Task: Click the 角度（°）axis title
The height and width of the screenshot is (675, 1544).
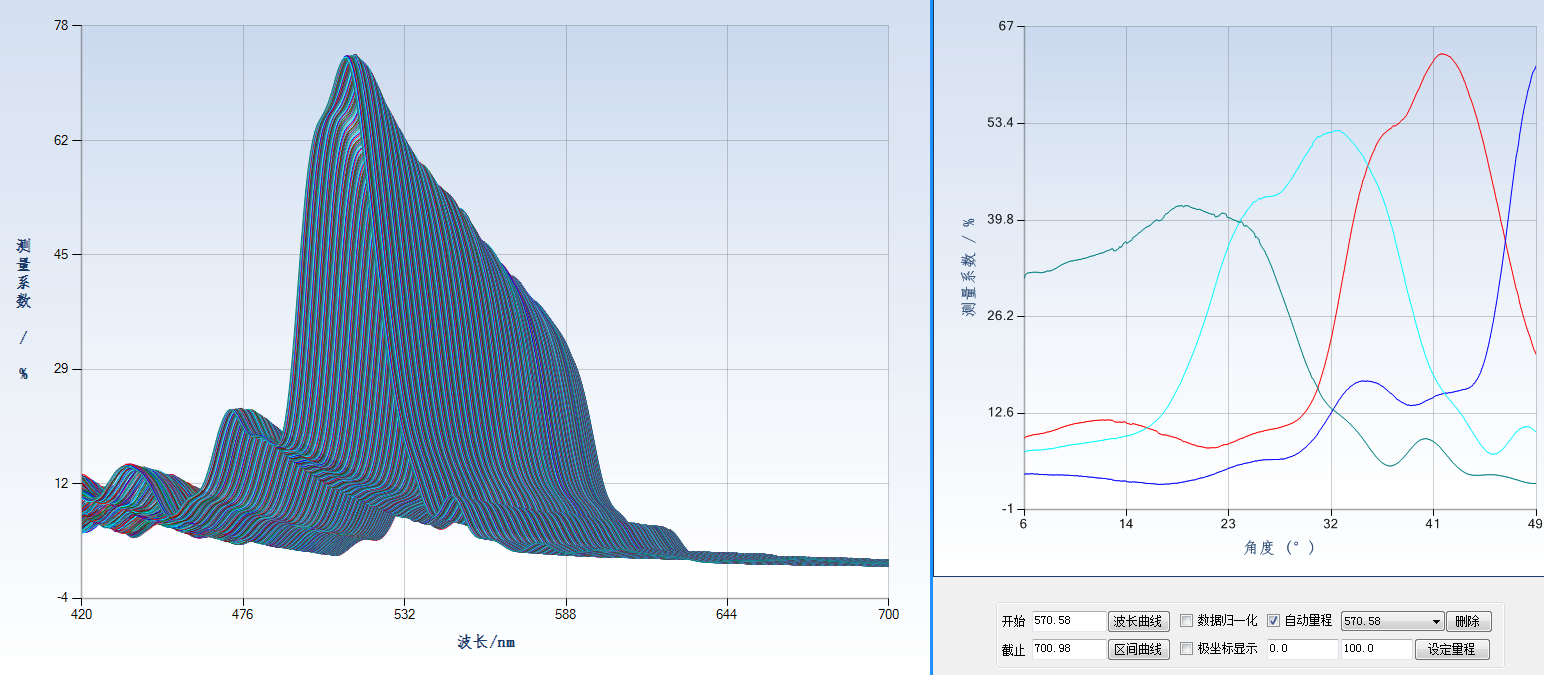Action: 1279,548
